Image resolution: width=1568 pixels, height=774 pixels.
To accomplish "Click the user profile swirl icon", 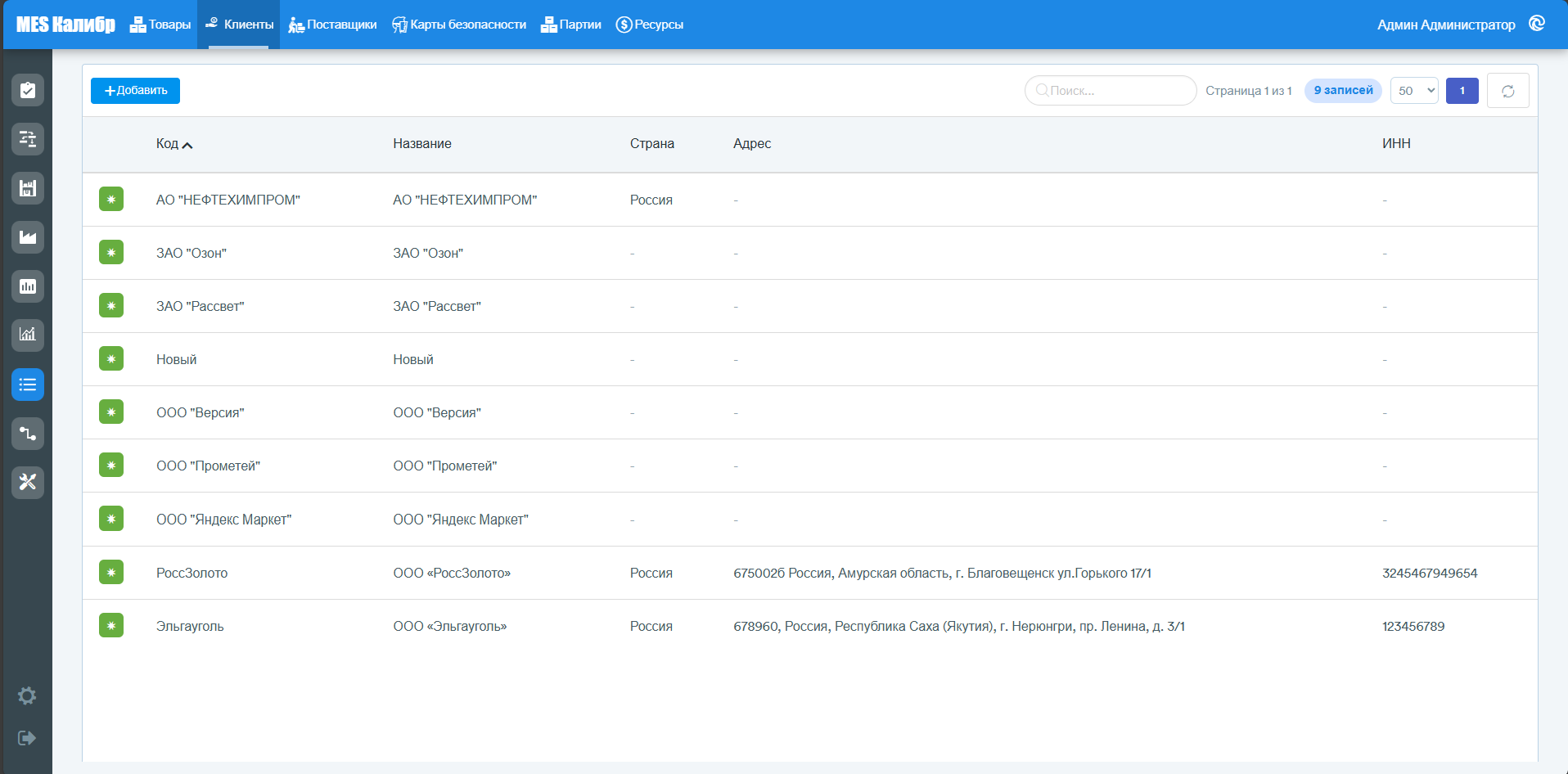I will click(x=1537, y=24).
